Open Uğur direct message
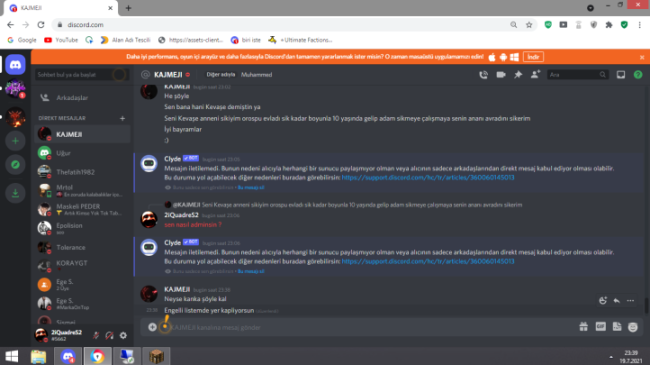 pyautogui.click(x=82, y=153)
